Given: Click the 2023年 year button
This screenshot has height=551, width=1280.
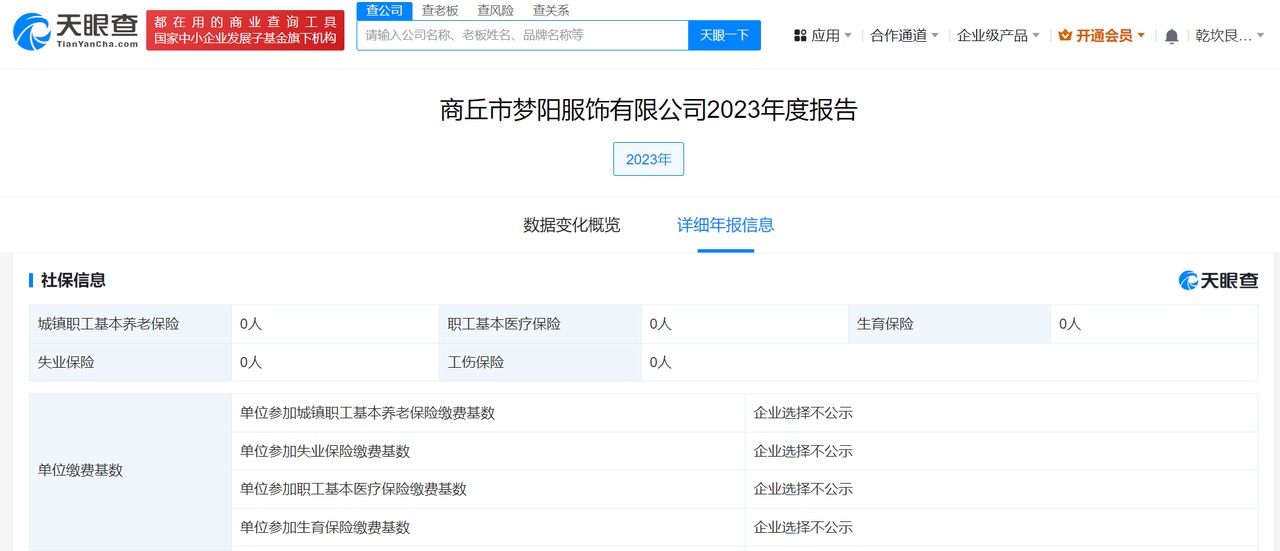Looking at the screenshot, I should click(648, 159).
